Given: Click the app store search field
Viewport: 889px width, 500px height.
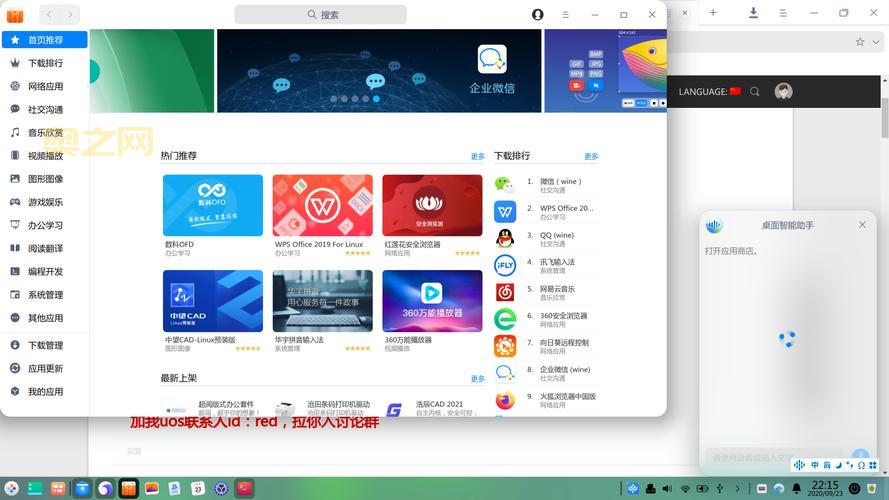Looking at the screenshot, I should 320,15.
